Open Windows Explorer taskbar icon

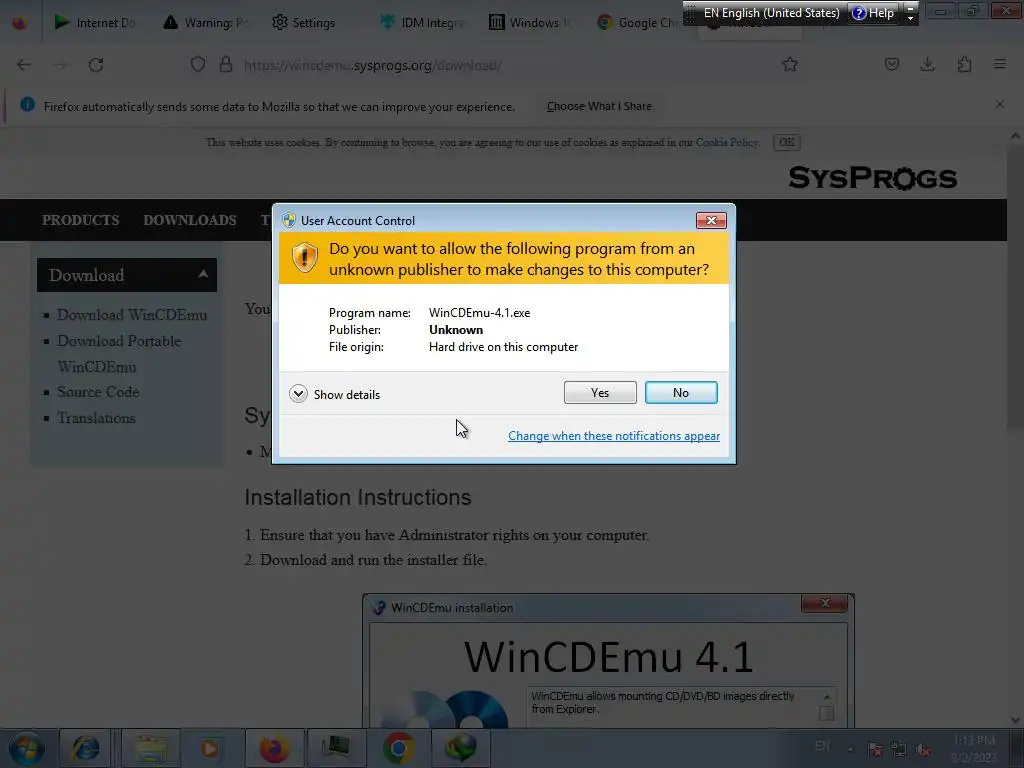click(152, 748)
